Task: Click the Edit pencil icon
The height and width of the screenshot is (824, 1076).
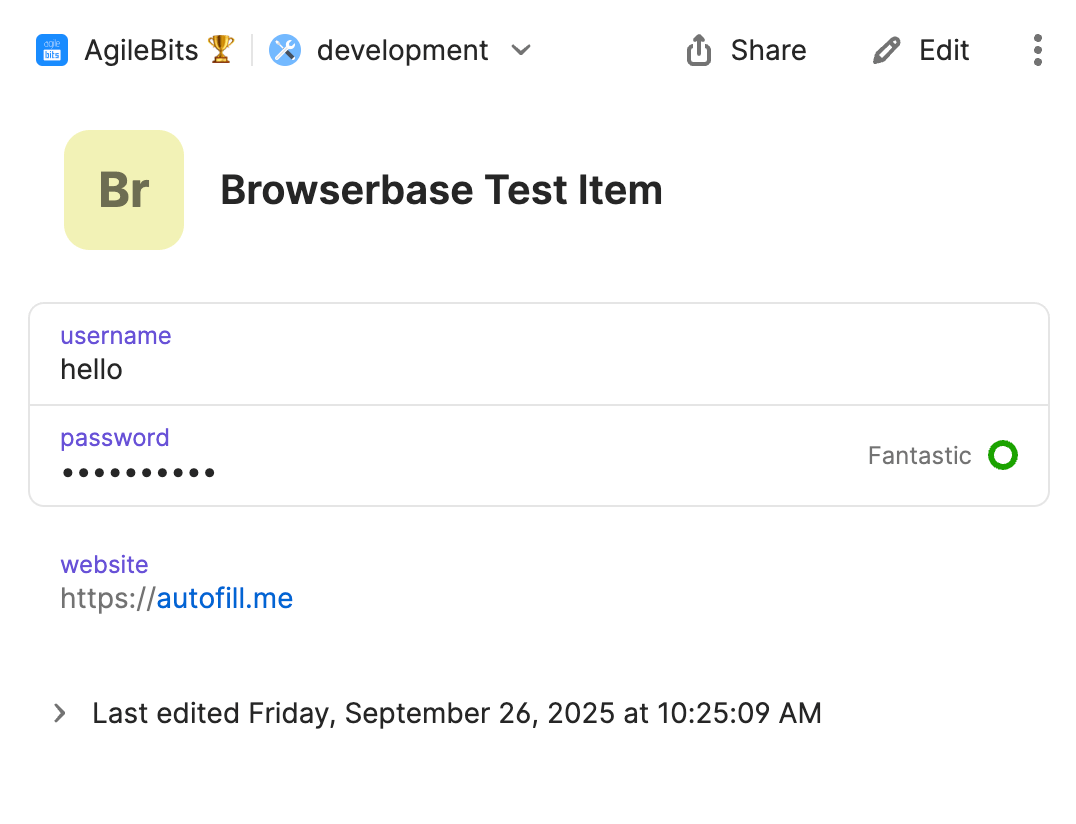Action: click(x=886, y=50)
